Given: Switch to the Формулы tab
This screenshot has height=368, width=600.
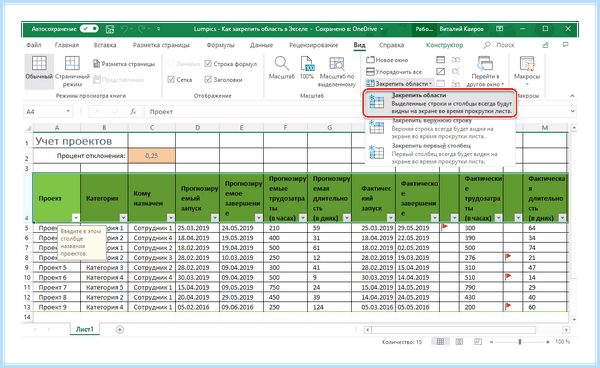Looking at the screenshot, I should 220,45.
